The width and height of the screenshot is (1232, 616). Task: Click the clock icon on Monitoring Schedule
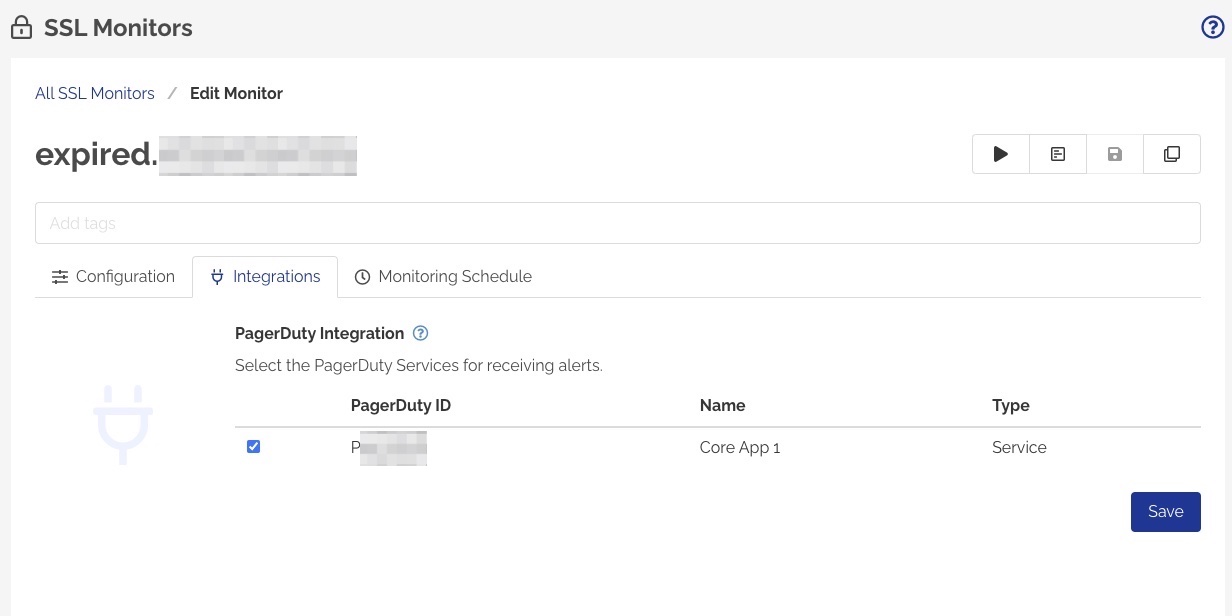coord(362,276)
